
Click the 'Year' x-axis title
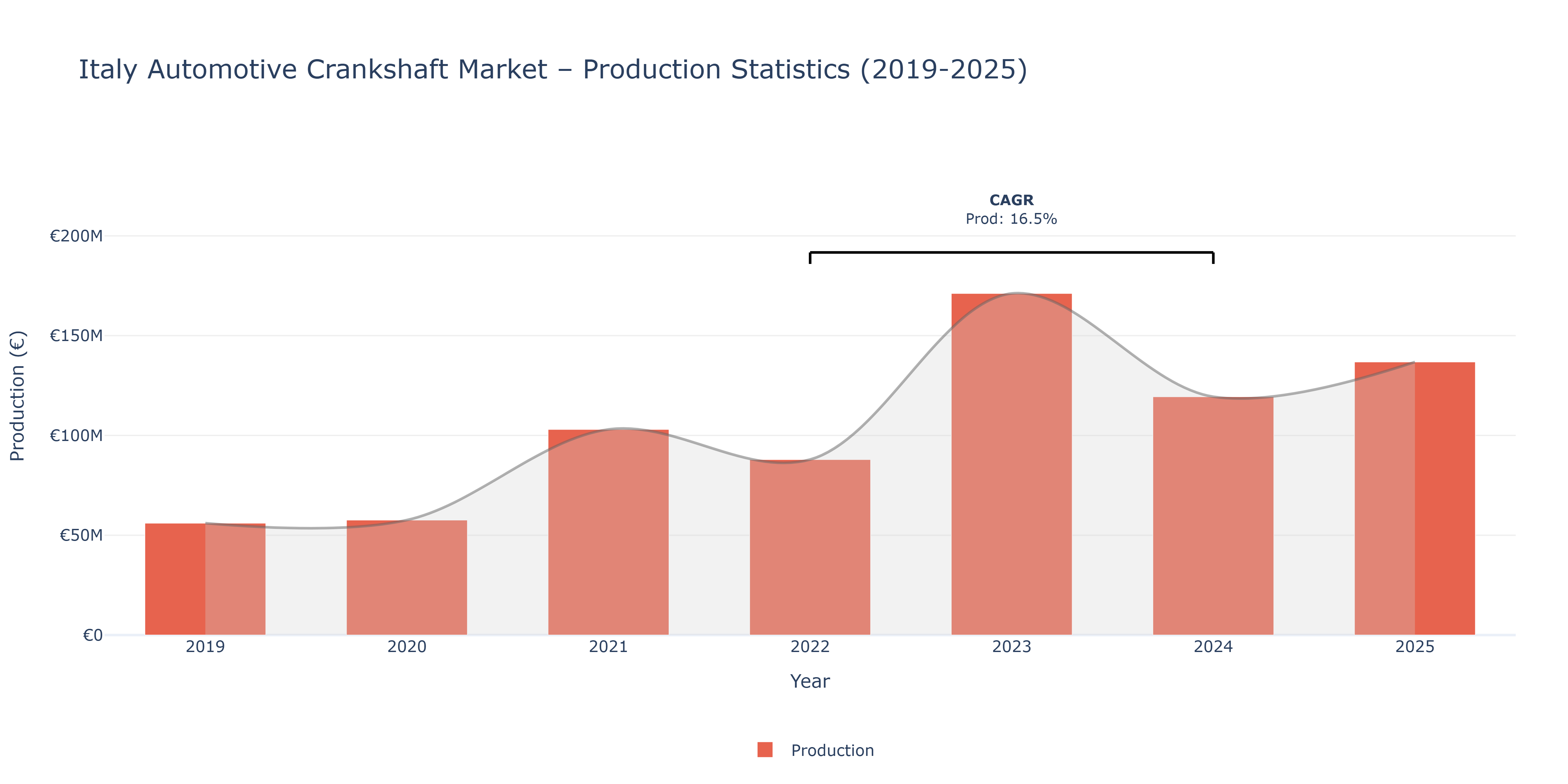809,681
